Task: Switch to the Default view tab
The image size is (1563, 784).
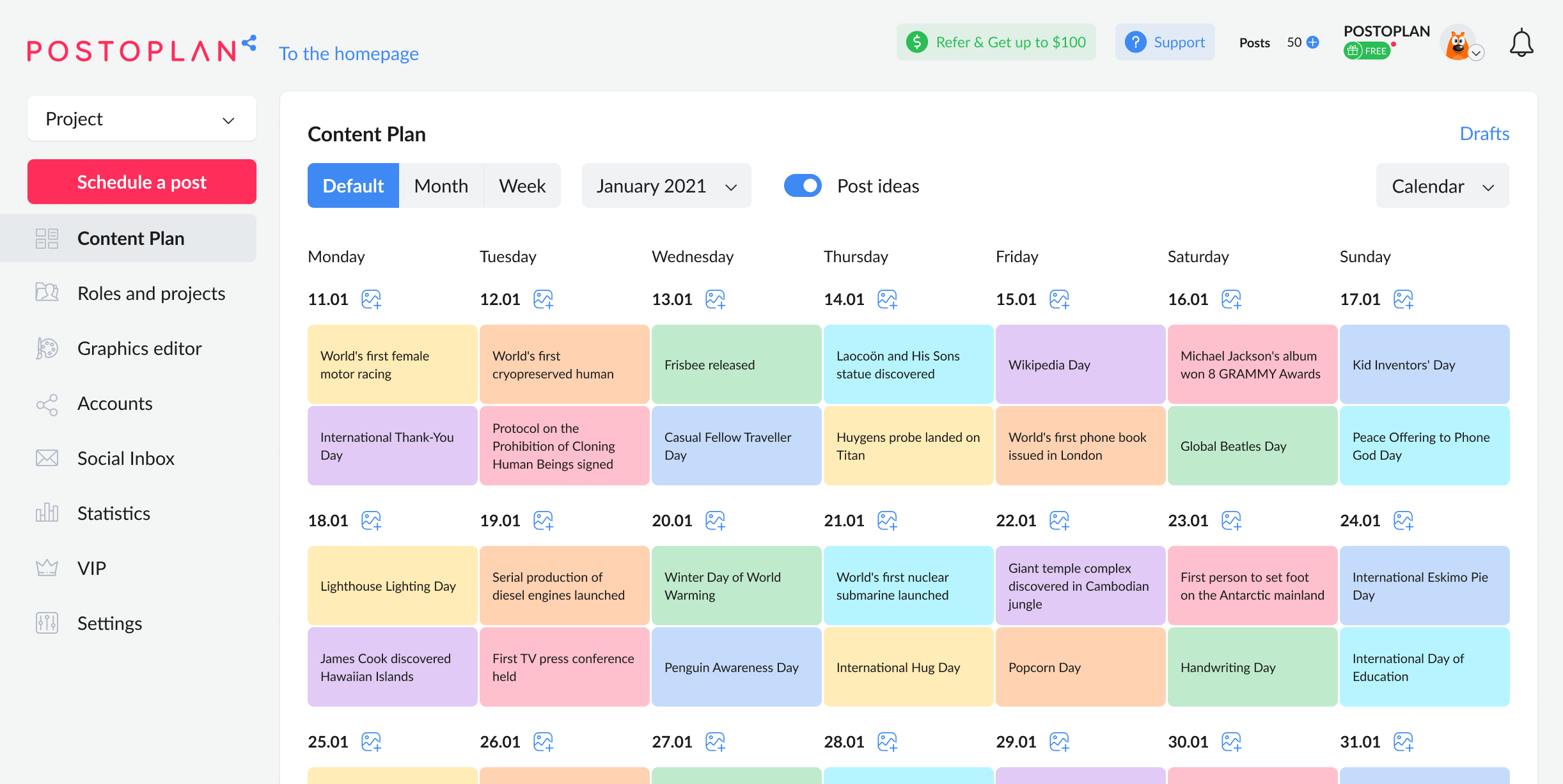Action: coord(353,185)
